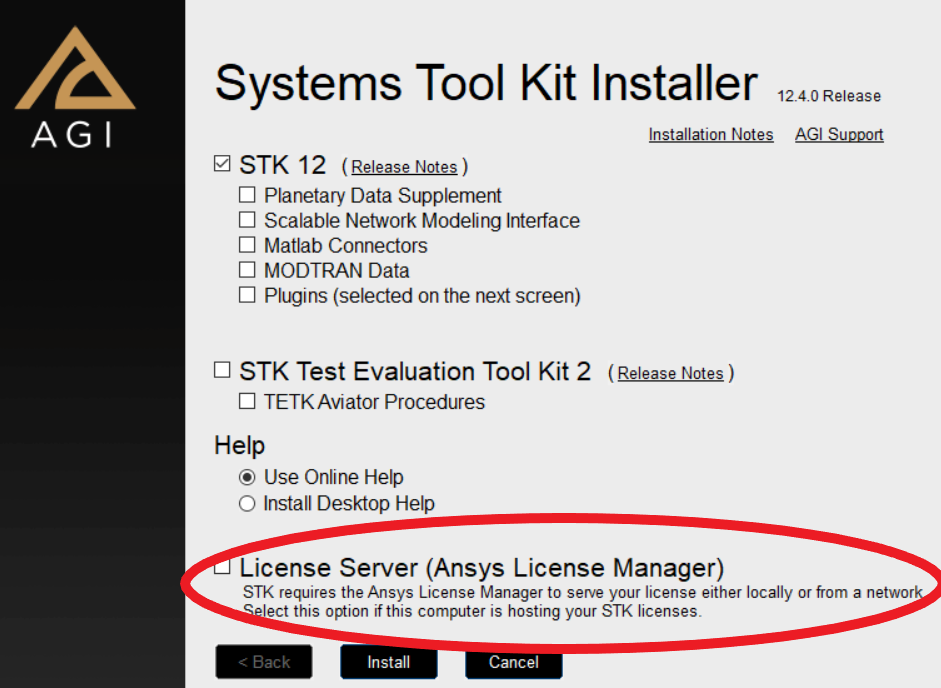Cancel the installer

tap(513, 662)
